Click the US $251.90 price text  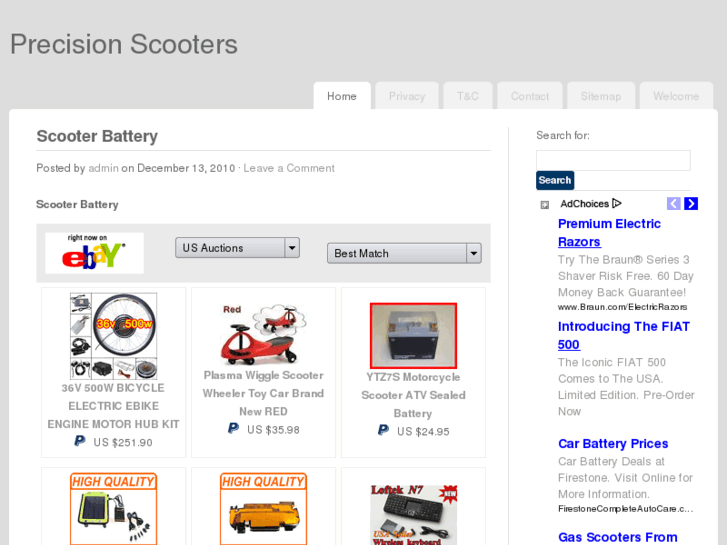(x=123, y=442)
